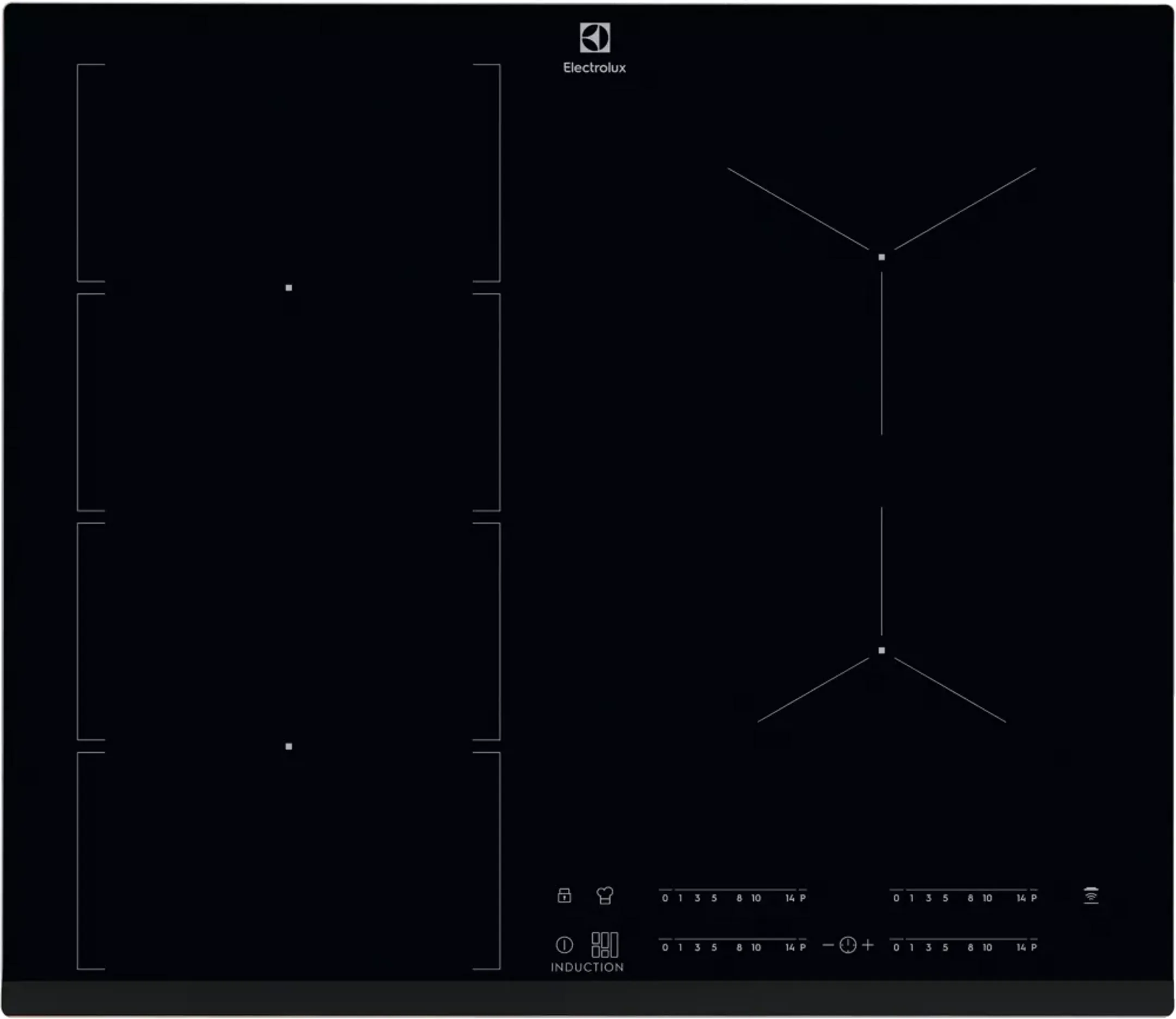
Task: Tap the chef hat assisted-cooking icon
Action: tap(605, 895)
